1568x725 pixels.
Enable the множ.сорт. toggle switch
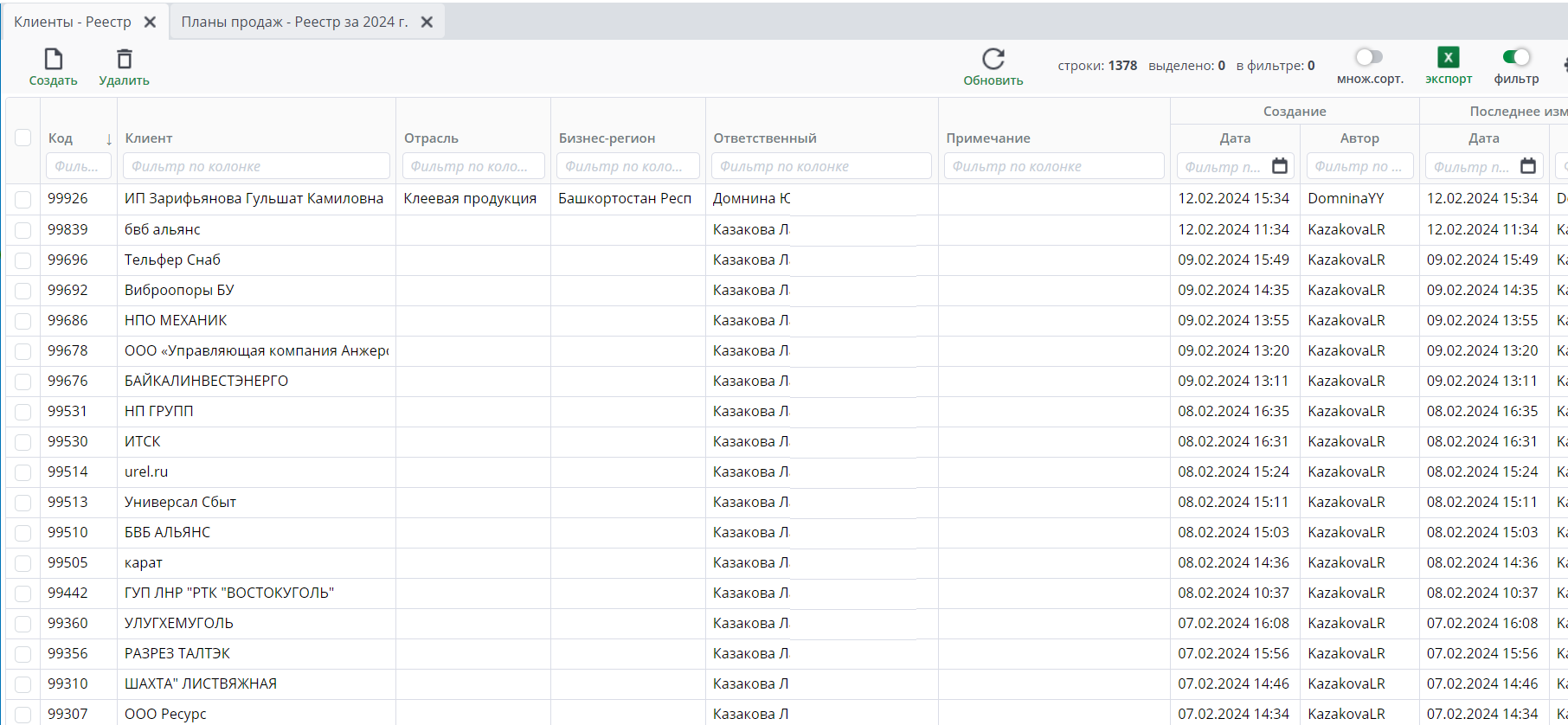(x=1369, y=57)
